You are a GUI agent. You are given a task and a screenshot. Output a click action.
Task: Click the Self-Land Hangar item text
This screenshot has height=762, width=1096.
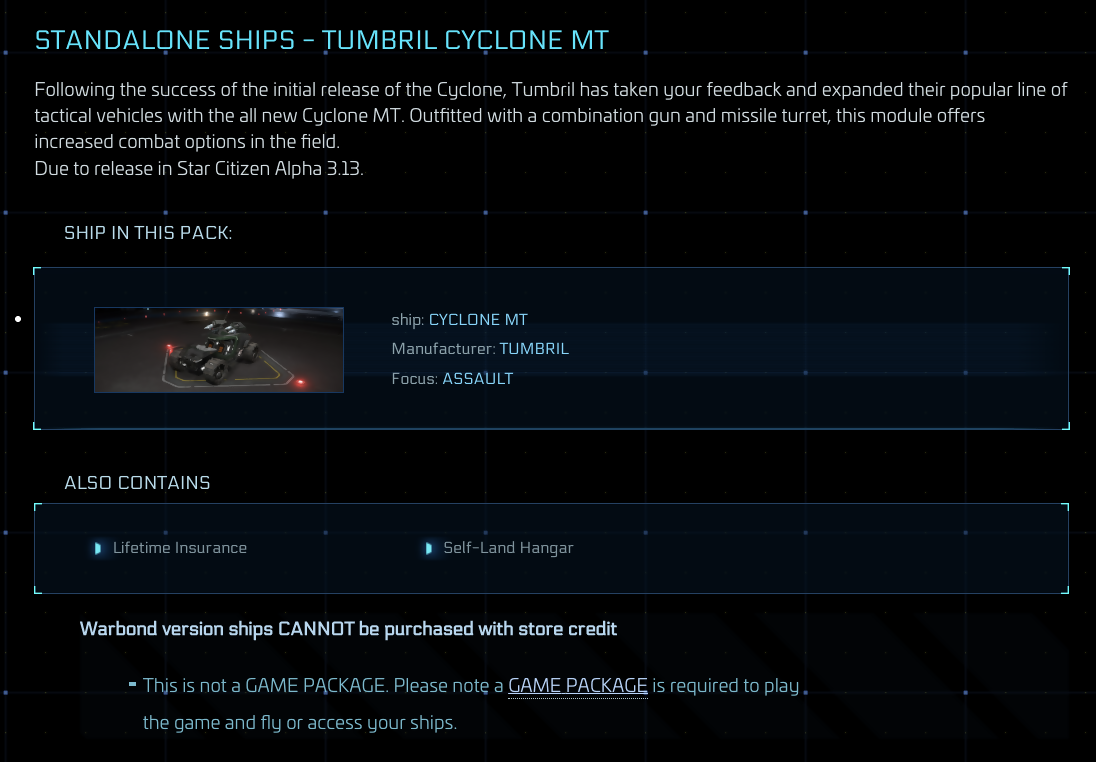(508, 548)
